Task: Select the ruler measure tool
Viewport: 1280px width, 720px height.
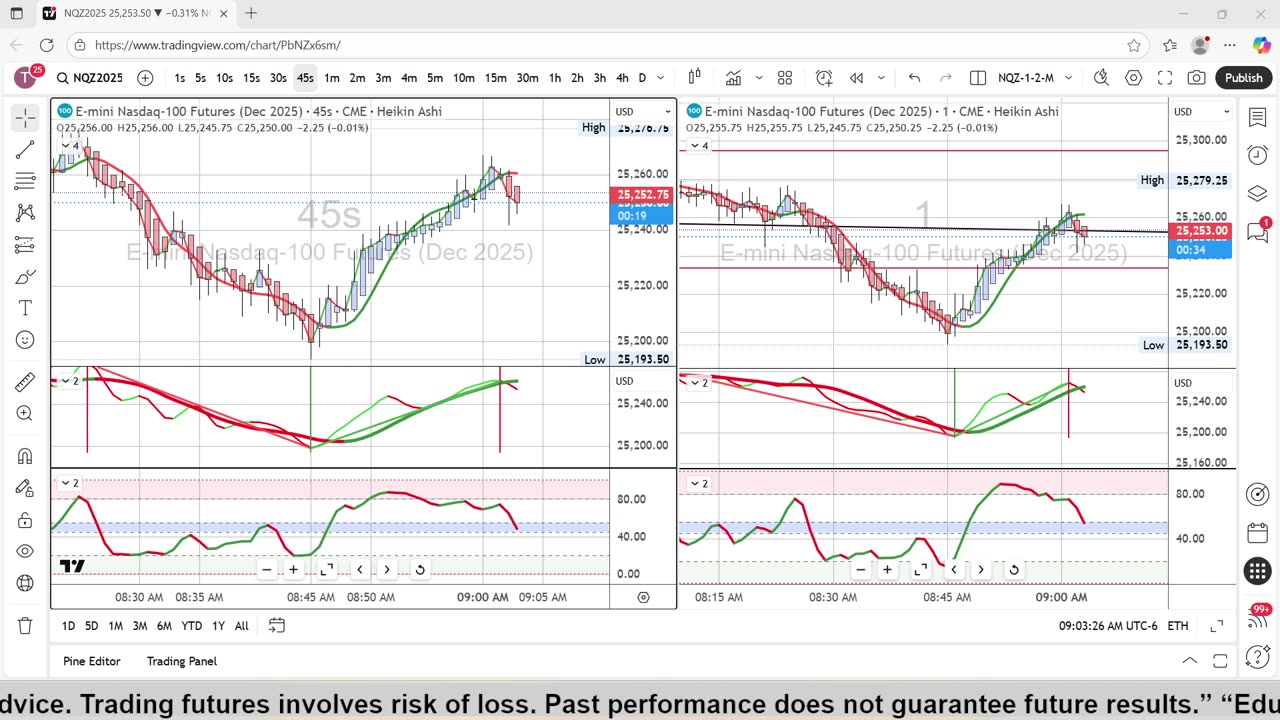Action: pos(25,382)
